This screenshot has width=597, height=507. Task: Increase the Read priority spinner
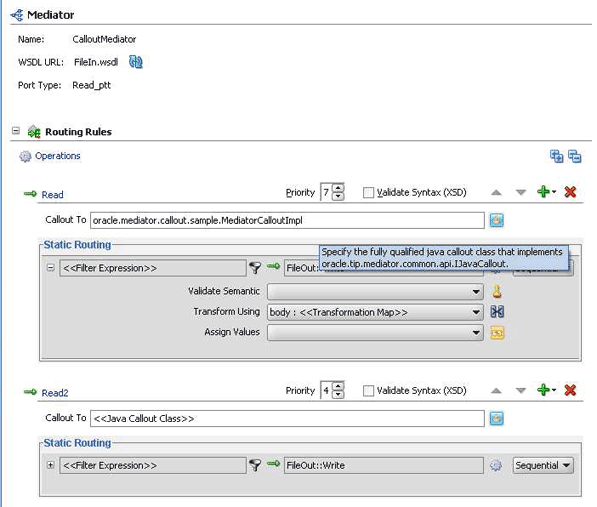pyautogui.click(x=338, y=188)
